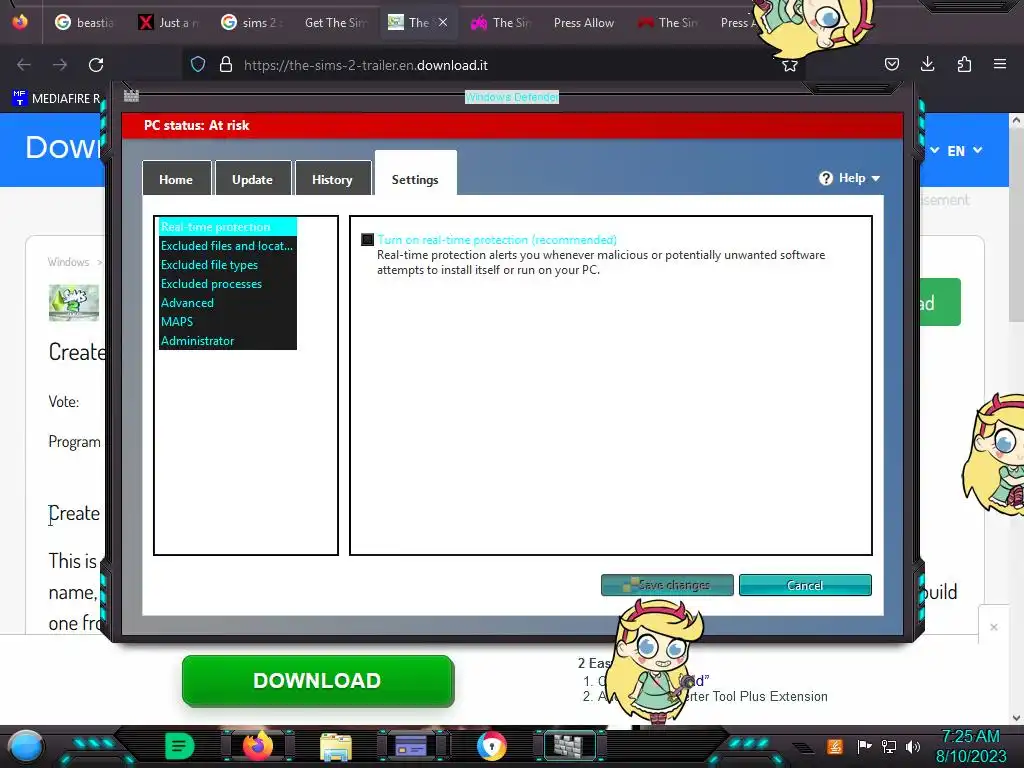Open the Home tab in Windows Defender

pos(176,178)
